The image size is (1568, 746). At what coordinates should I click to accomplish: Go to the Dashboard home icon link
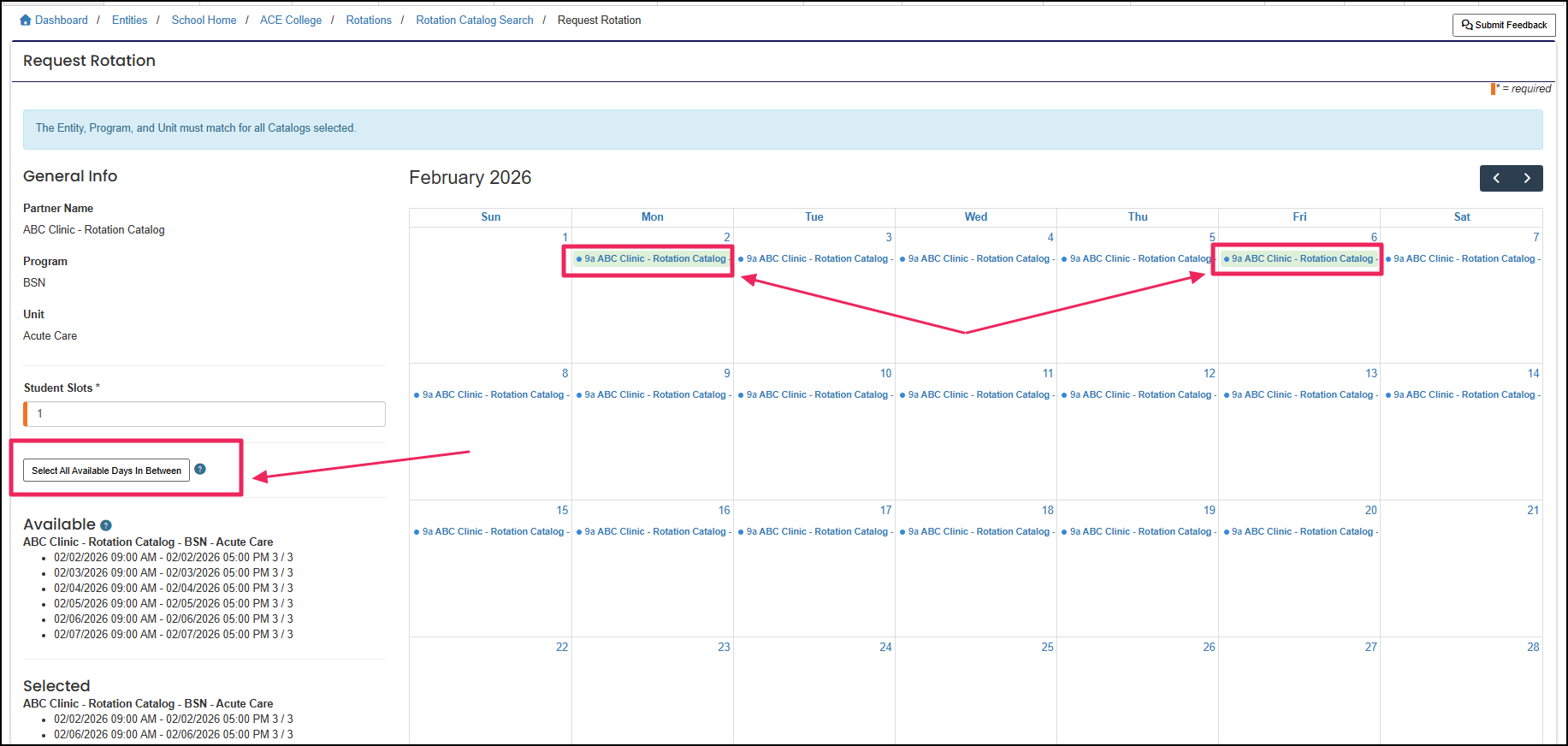[x=26, y=20]
